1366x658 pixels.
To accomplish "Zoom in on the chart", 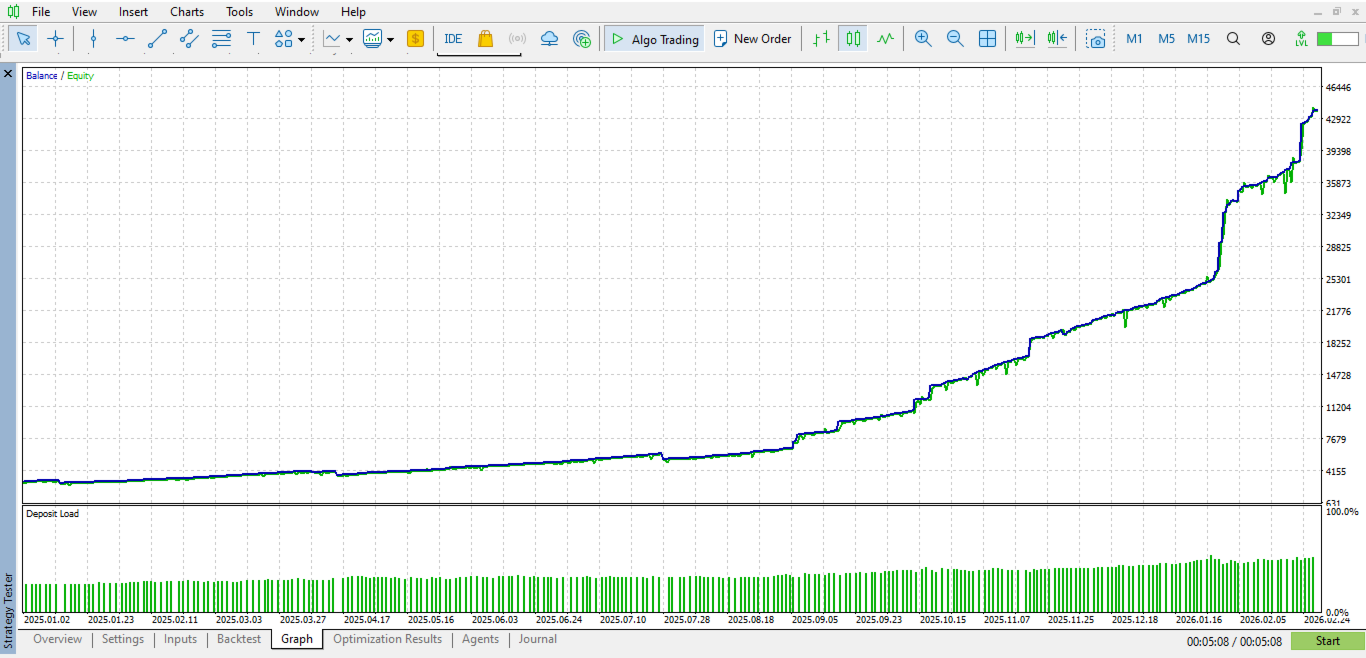I will pyautogui.click(x=923, y=39).
